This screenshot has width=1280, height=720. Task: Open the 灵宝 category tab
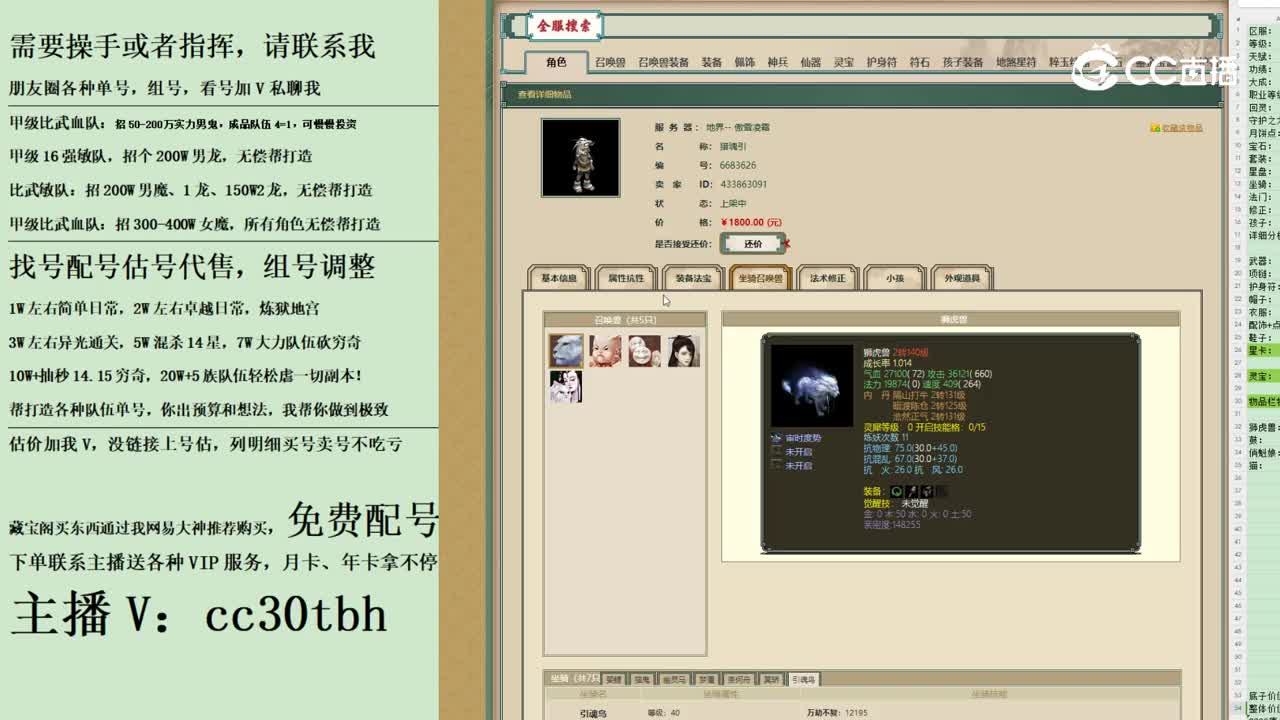tap(844, 62)
